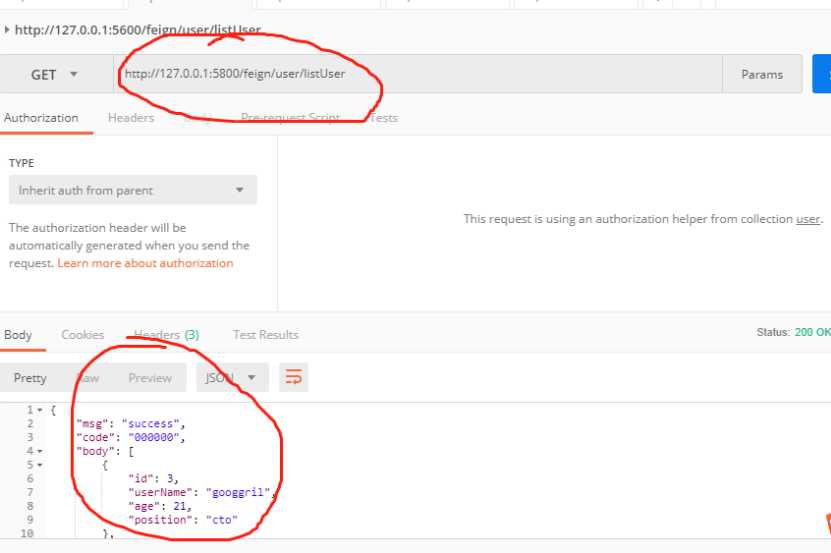Open the Pre-request Script tab
Screen dimensions: 831x553
290,118
